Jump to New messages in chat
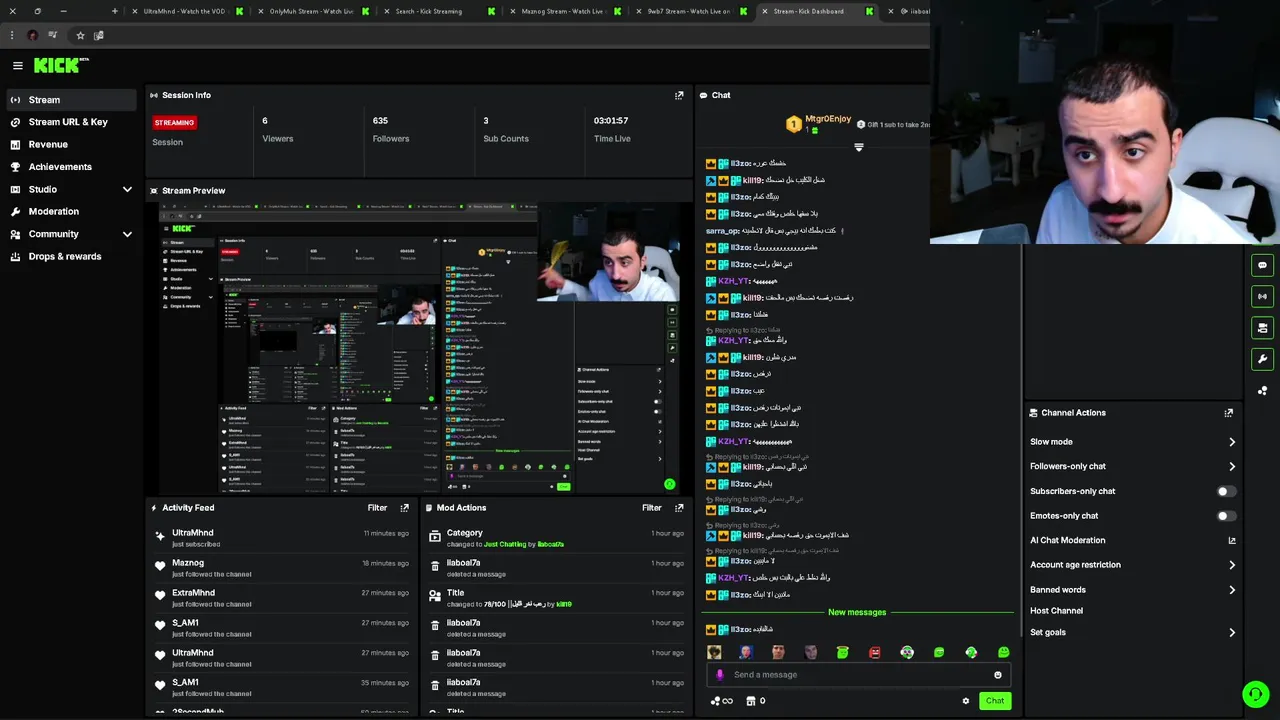This screenshot has height=720, width=1280. [857, 612]
